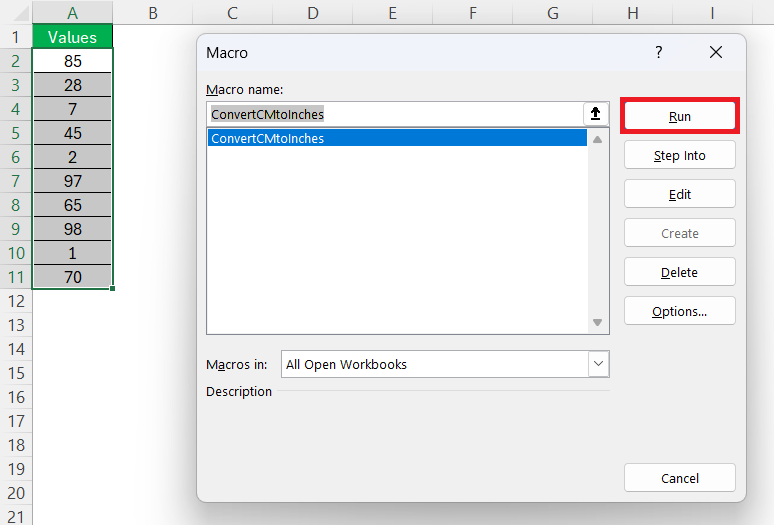The image size is (774, 525).
Task: Select column H header
Action: tap(632, 13)
